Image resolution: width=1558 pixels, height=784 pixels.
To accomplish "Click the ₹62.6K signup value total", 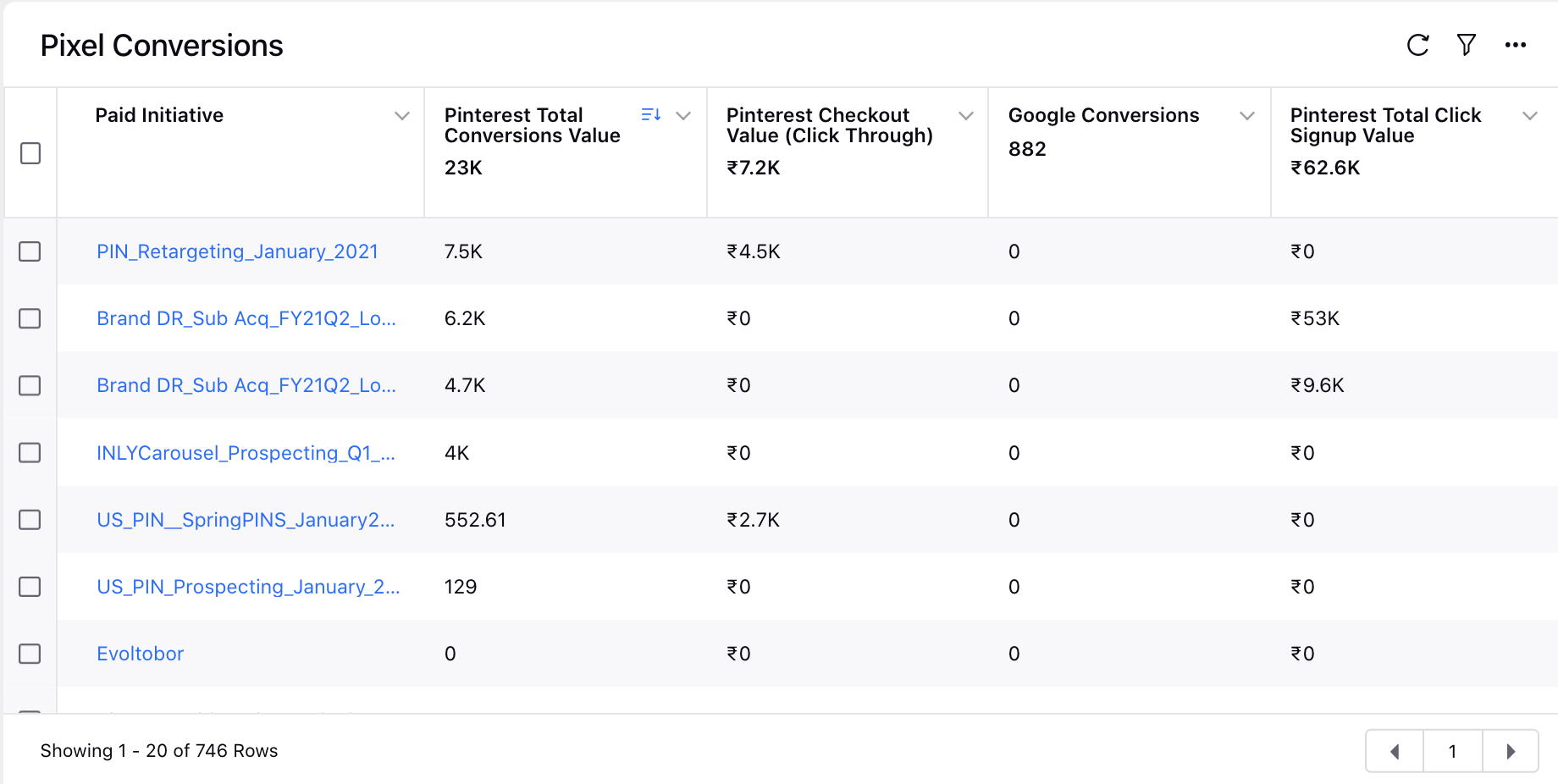I will (1325, 168).
